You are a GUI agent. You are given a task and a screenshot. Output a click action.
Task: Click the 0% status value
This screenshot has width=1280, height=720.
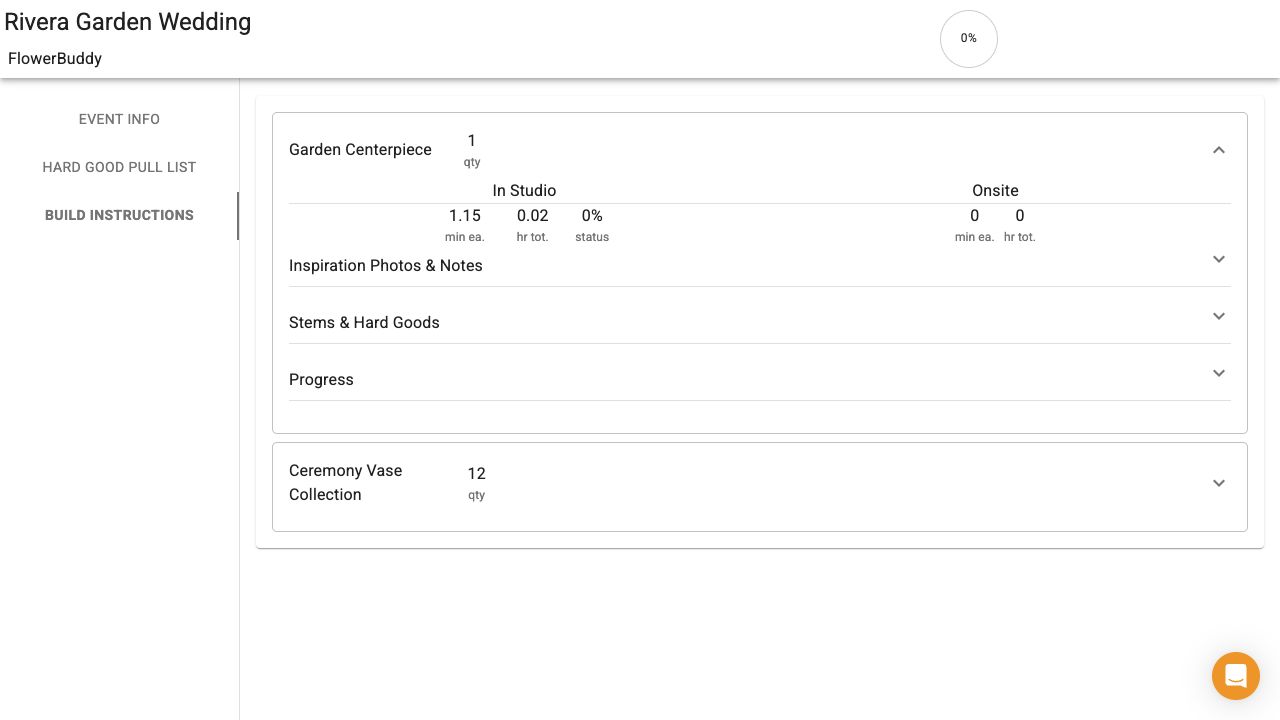tap(592, 216)
